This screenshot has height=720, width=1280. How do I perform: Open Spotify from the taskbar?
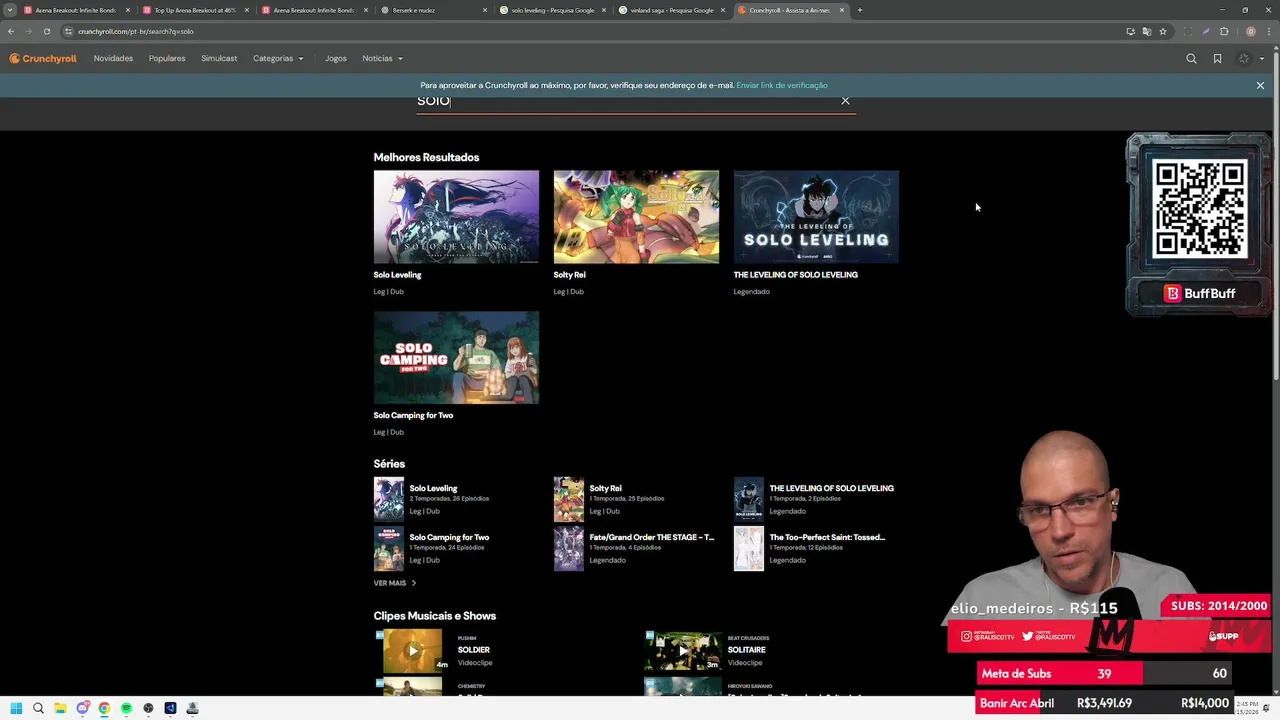126,708
